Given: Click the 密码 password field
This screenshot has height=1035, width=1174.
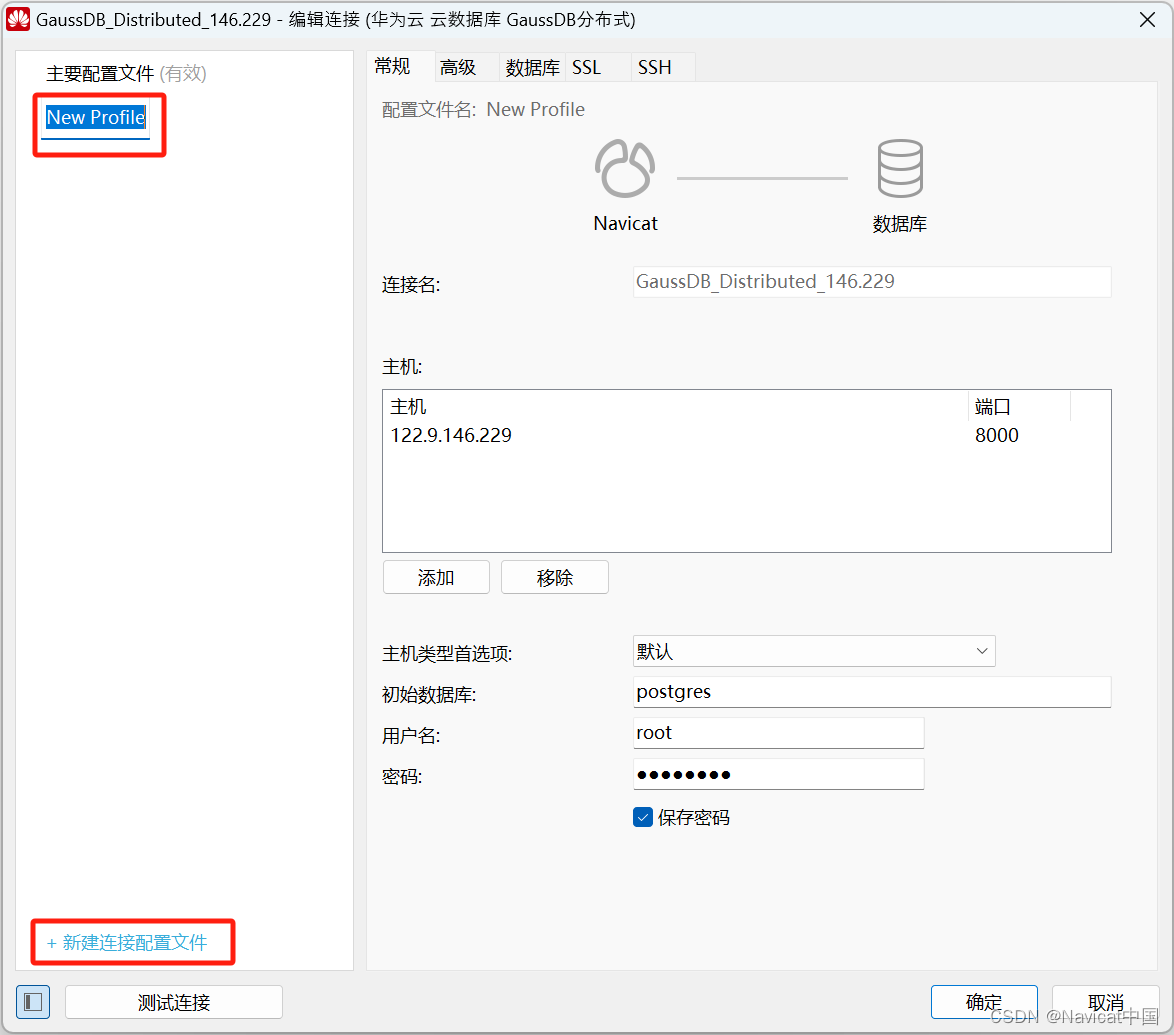Looking at the screenshot, I should 779,774.
